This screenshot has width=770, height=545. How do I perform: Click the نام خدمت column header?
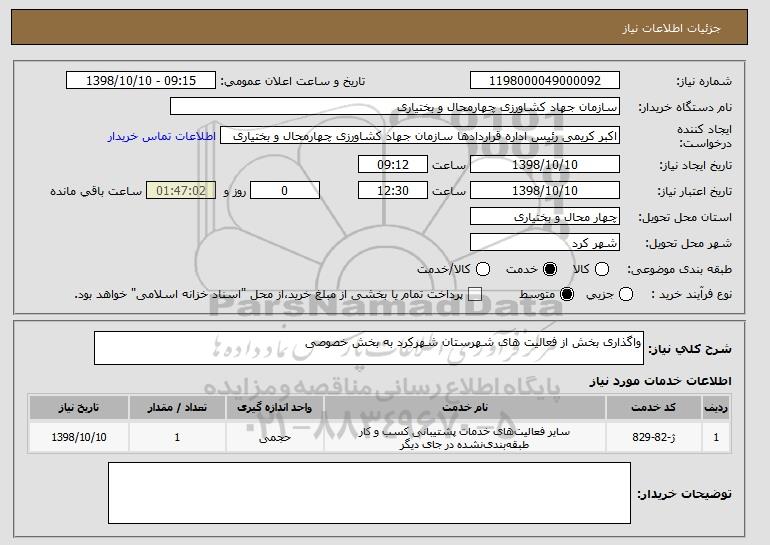pyautogui.click(x=465, y=408)
